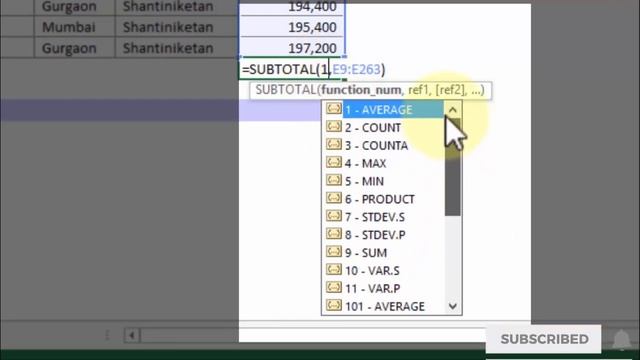Viewport: 640px width, 360px height.
Task: Click the notification bell icon
Action: pos(622,340)
